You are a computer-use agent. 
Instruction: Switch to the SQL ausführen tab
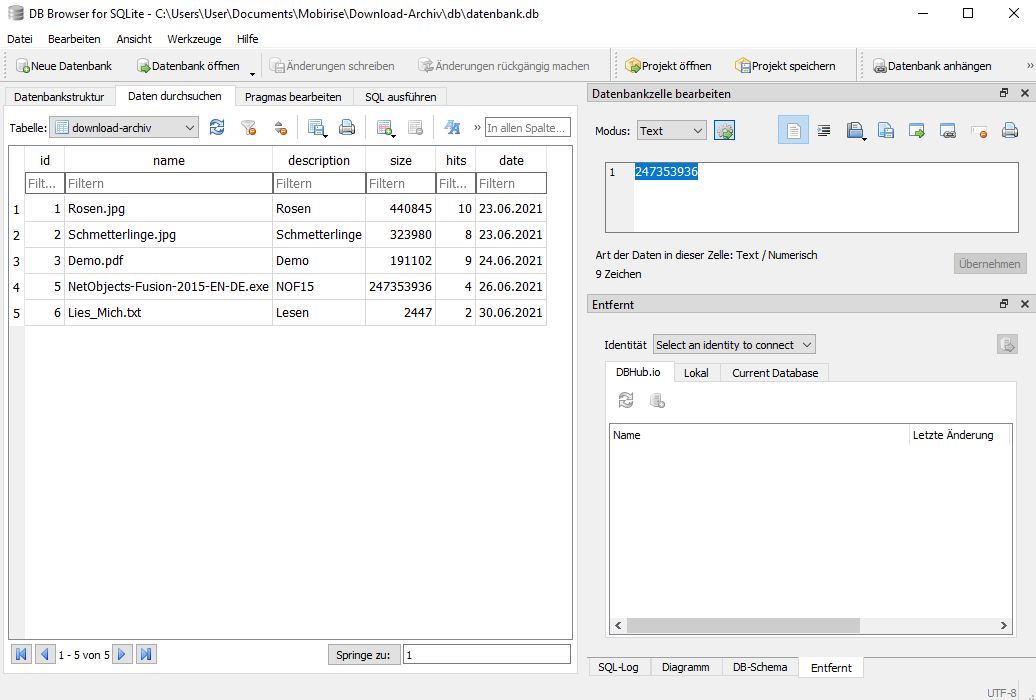point(400,97)
